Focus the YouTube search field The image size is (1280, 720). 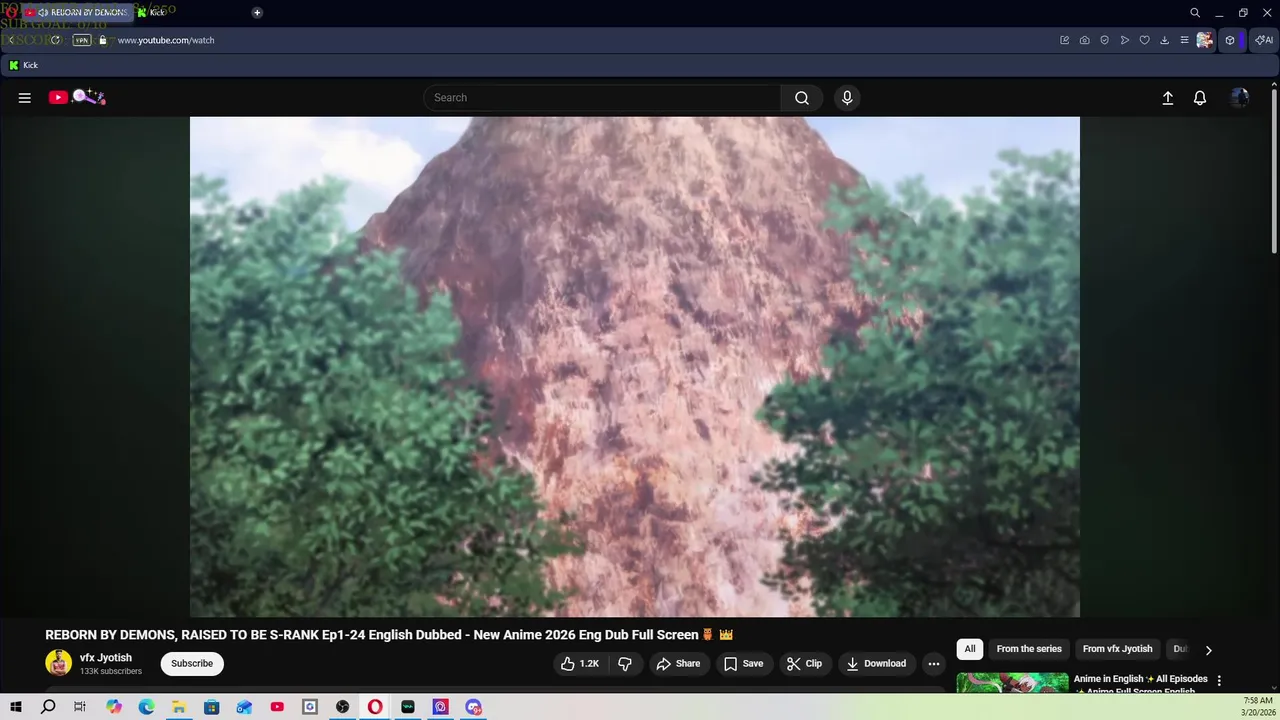(x=602, y=98)
